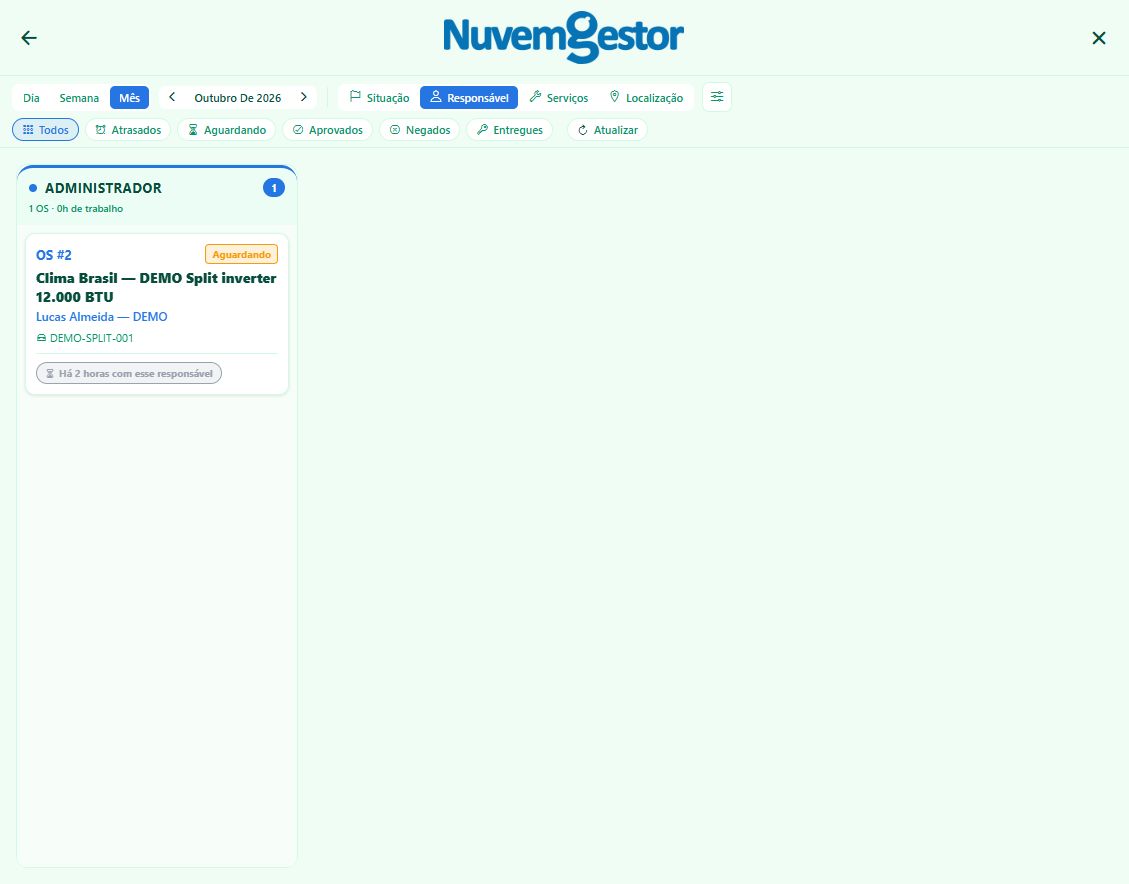Viewport: 1129px width, 884px height.
Task: Group by Serviços
Action: coord(559,98)
